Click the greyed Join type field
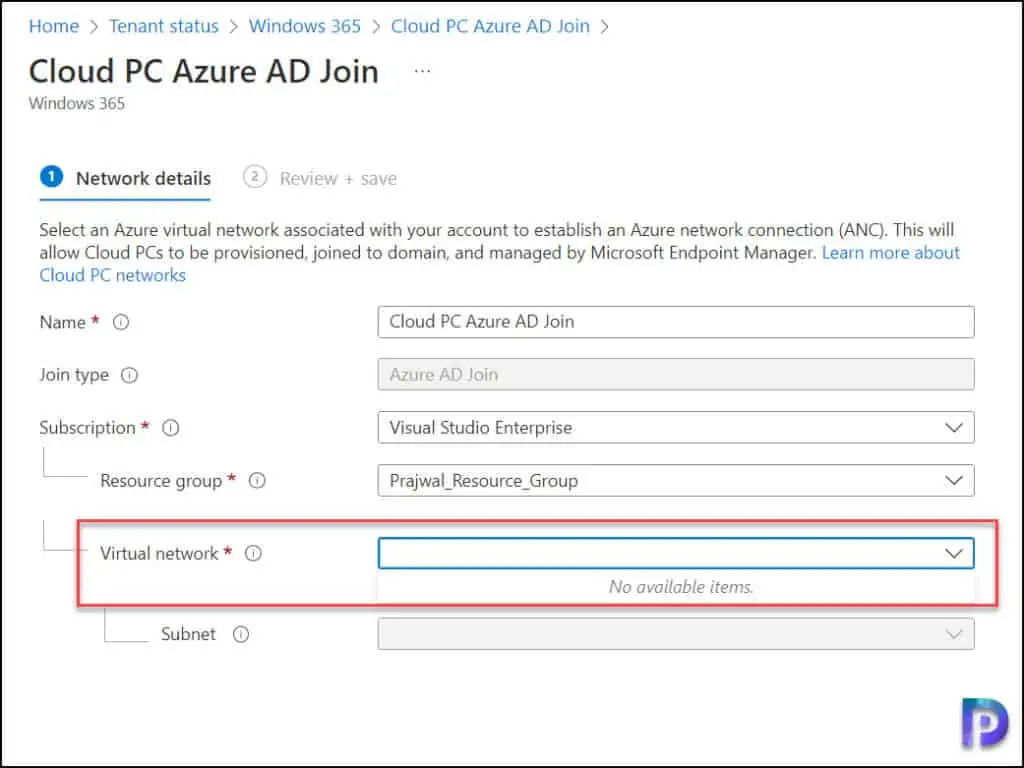 click(x=676, y=374)
